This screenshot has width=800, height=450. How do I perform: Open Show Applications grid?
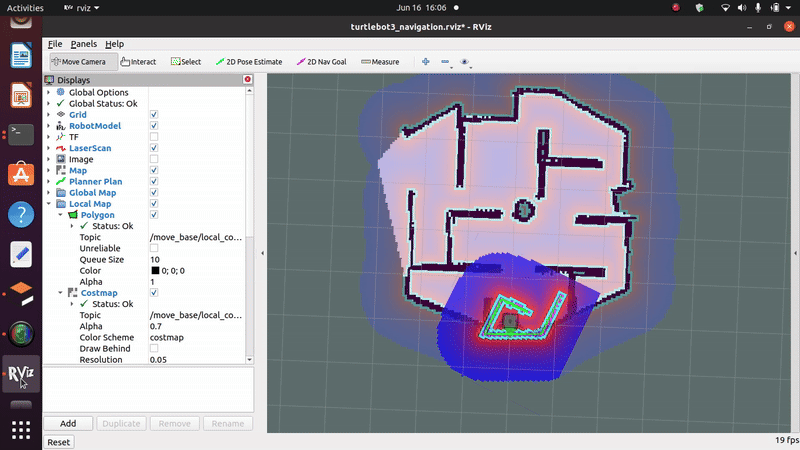(x=21, y=430)
